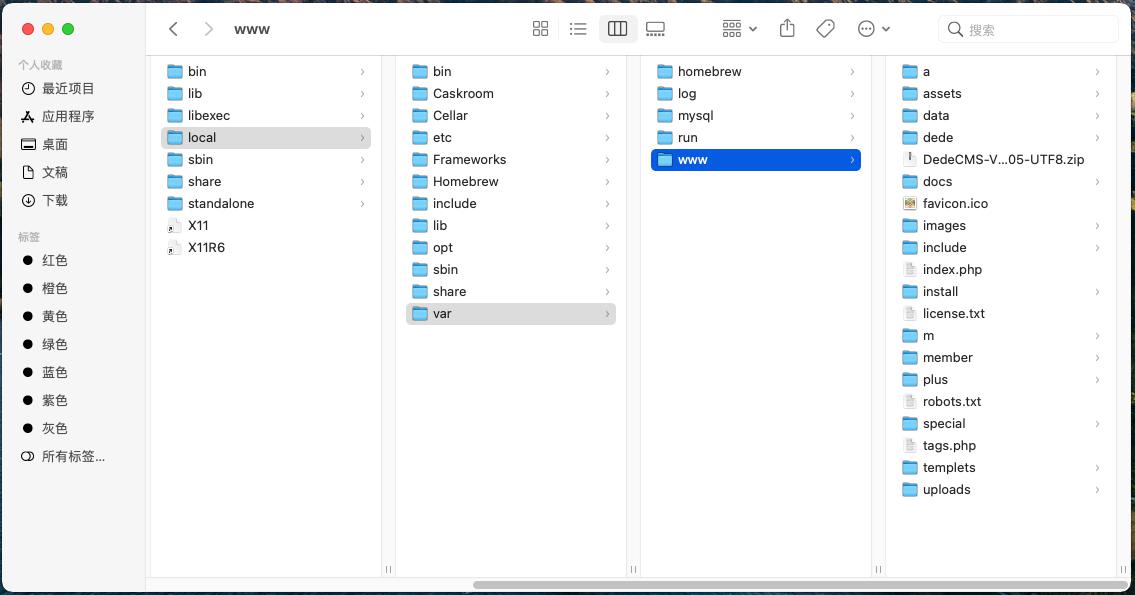Select the dede folder icon
Viewport: 1135px width, 595px height.
[910, 138]
